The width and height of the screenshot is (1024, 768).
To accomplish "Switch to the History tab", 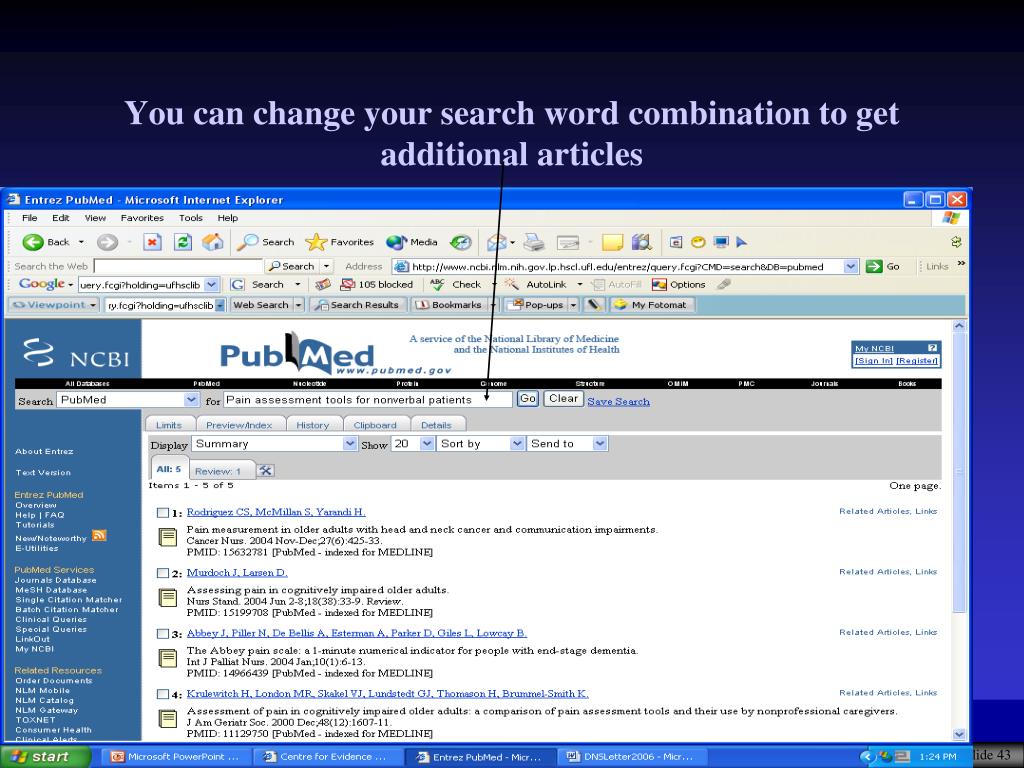I will pos(313,424).
